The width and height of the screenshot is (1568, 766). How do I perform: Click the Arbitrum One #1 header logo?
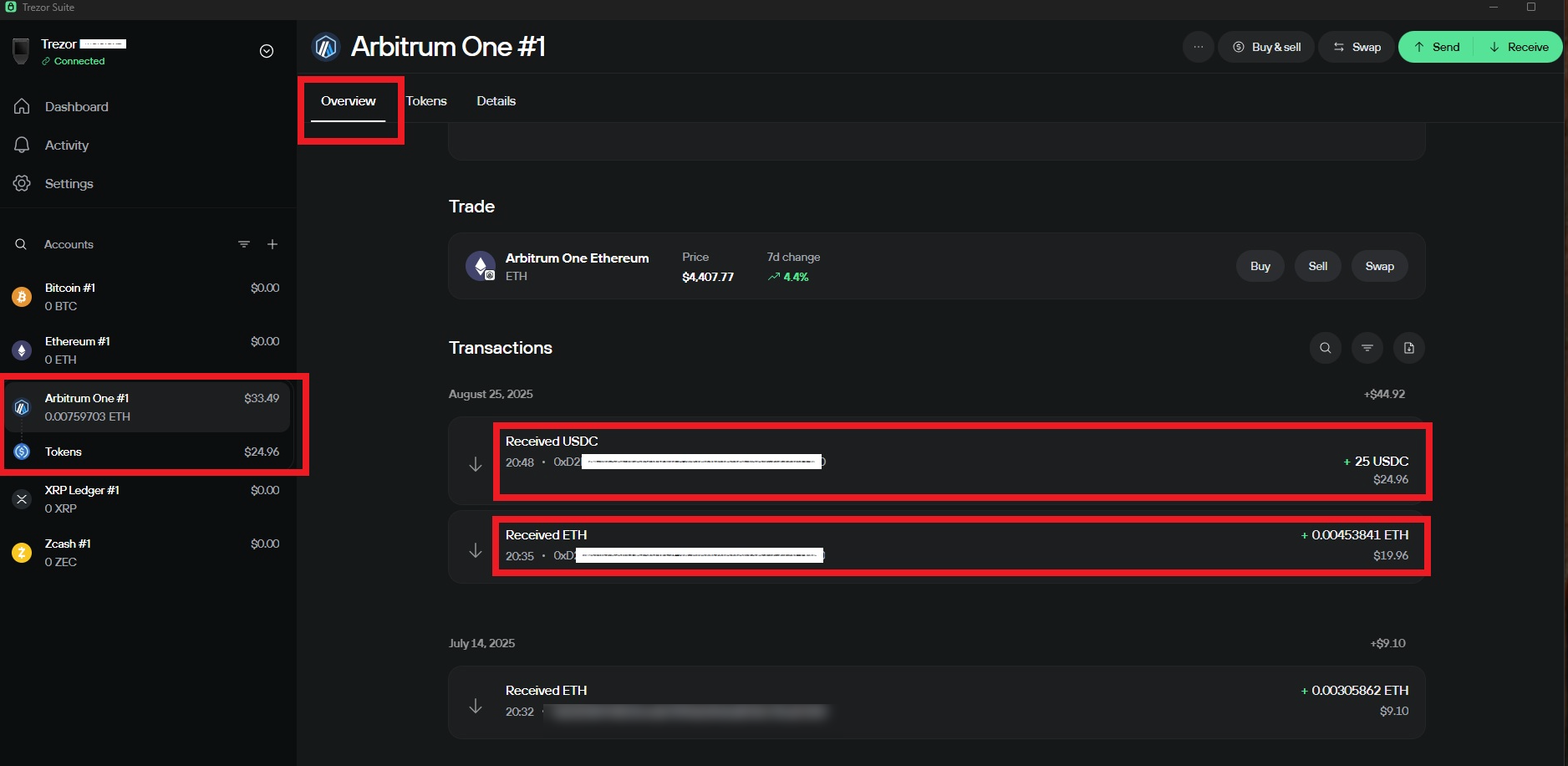[x=326, y=47]
